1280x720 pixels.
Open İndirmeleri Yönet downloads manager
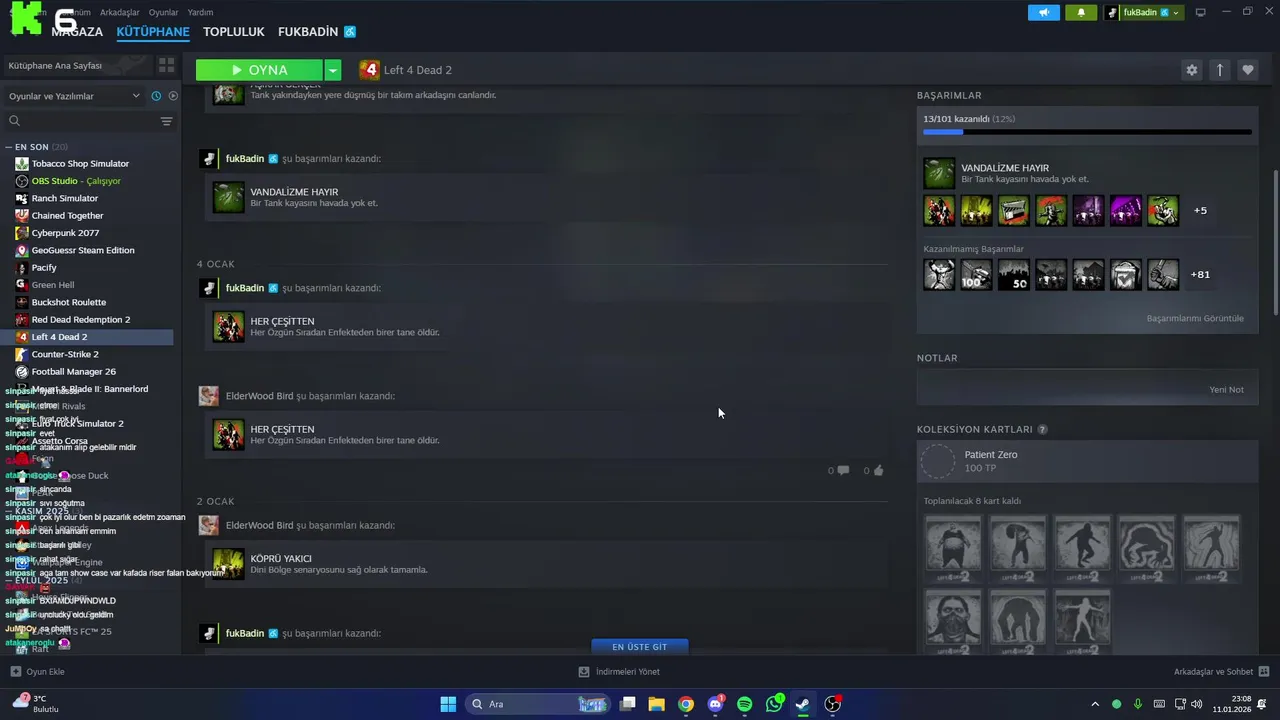(619, 672)
